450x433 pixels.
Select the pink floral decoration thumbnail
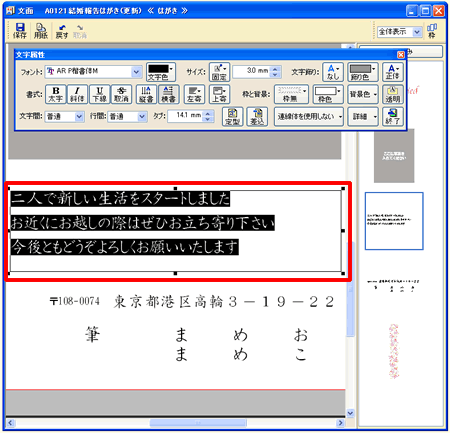(394, 351)
